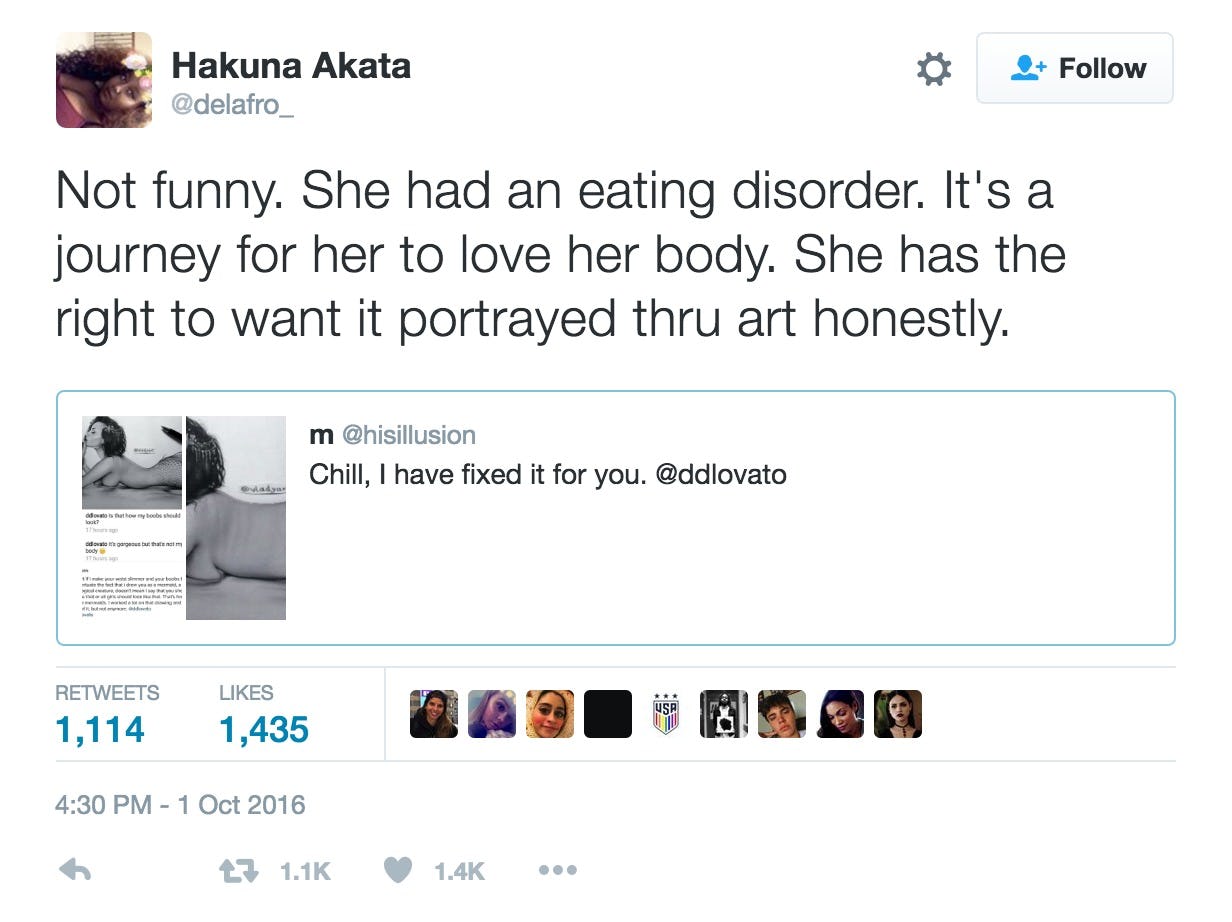This screenshot has width=1232, height=922.
Task: Open the last liker avatar on right
Action: point(898,714)
